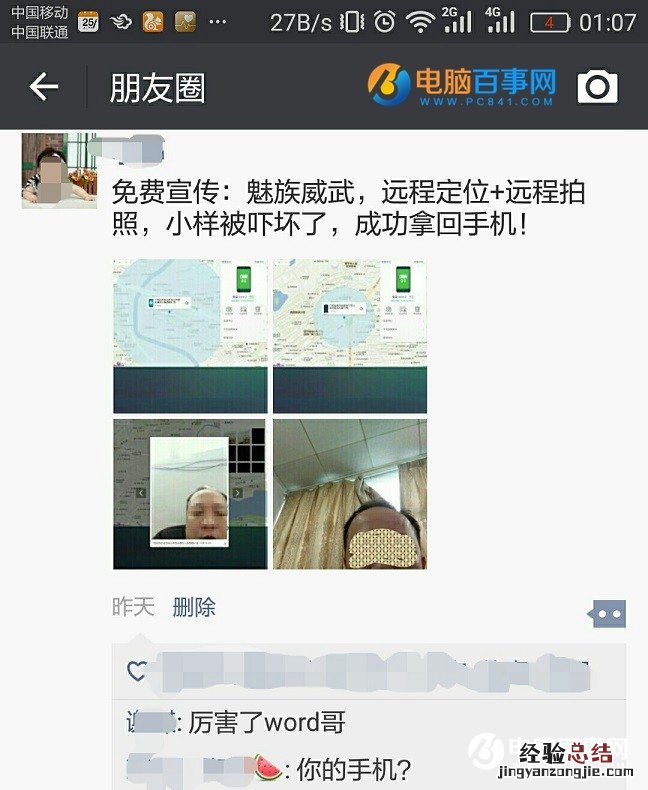648x790 pixels.
Task: Delete the post via 删除 link
Action: 194,607
